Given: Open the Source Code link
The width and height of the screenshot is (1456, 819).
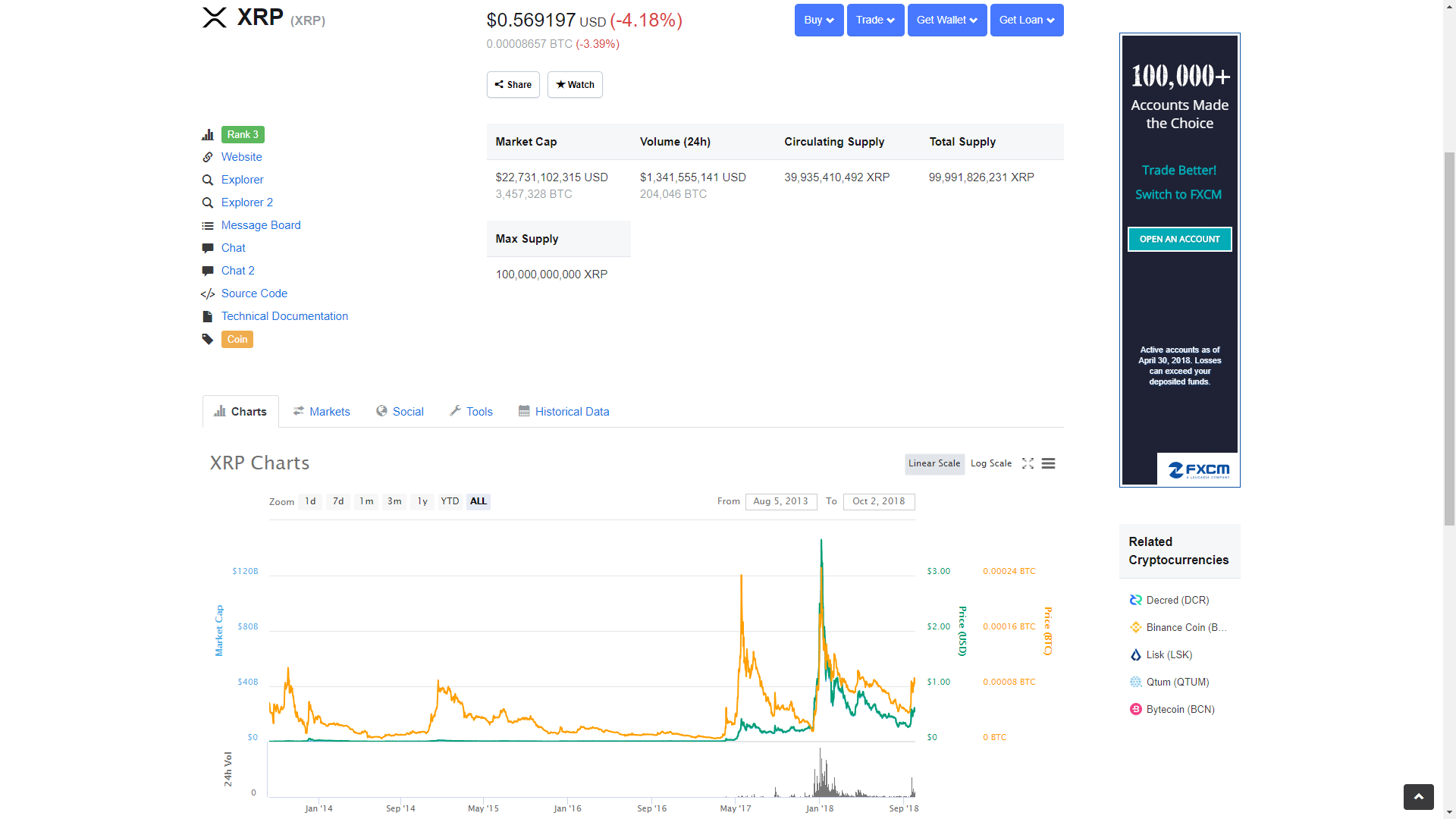Looking at the screenshot, I should 254,293.
